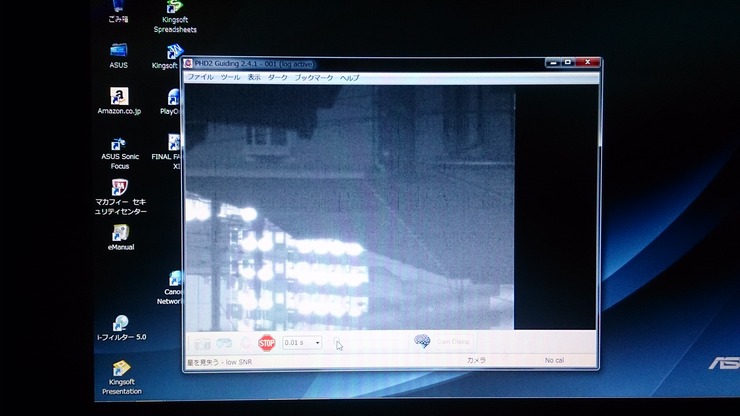Click the 星を見失う - low SNR status text

(x=219, y=362)
